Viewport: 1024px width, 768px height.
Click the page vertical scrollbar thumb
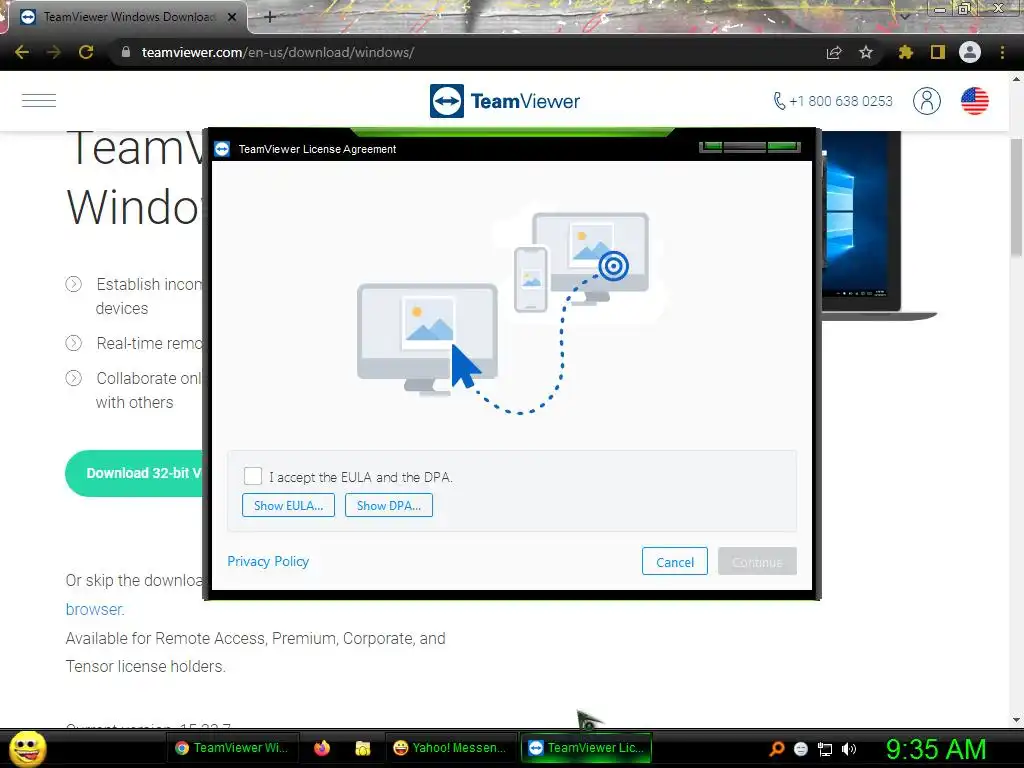point(1016,196)
